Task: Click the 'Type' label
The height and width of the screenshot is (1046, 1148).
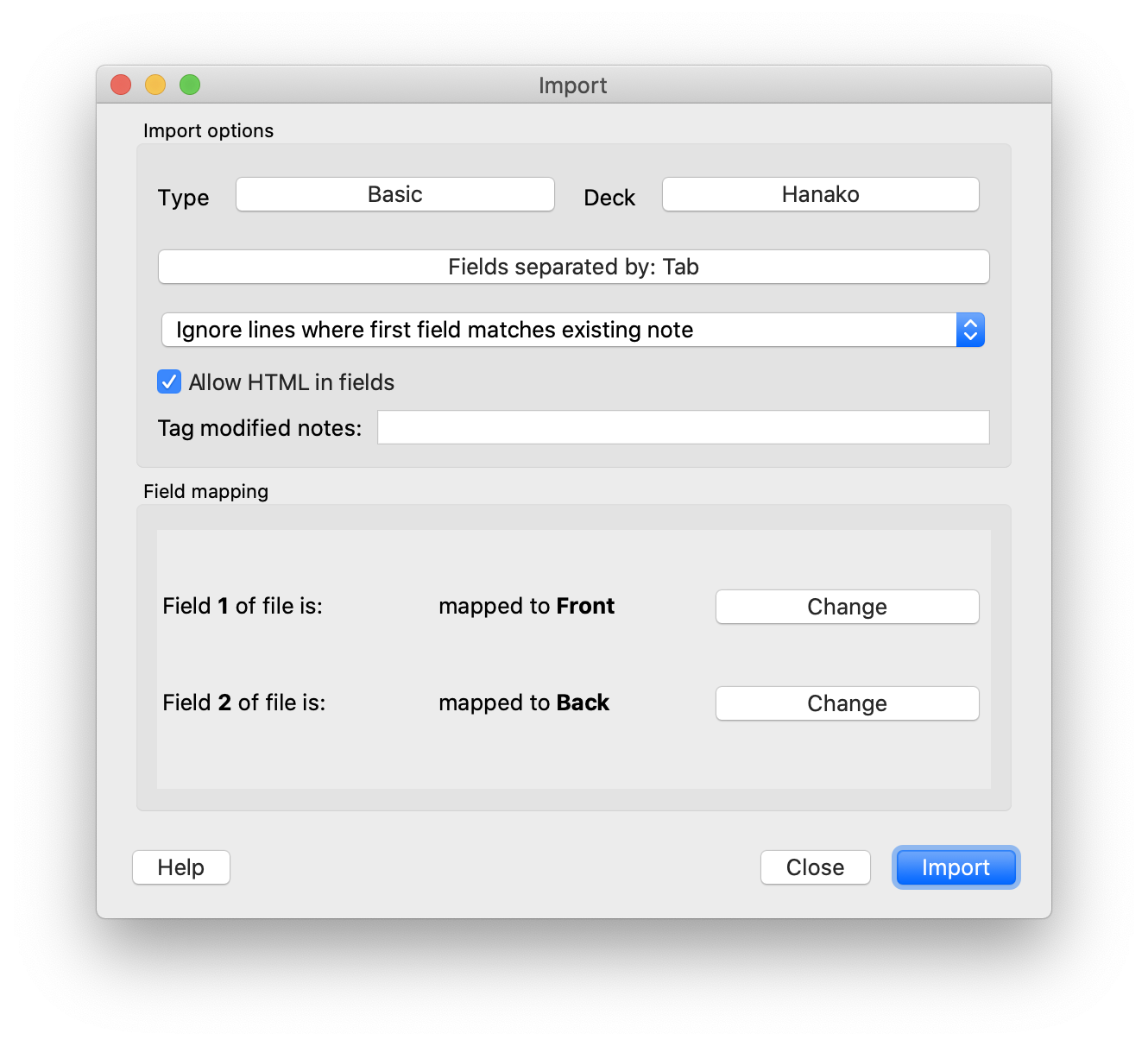Action: click(184, 198)
